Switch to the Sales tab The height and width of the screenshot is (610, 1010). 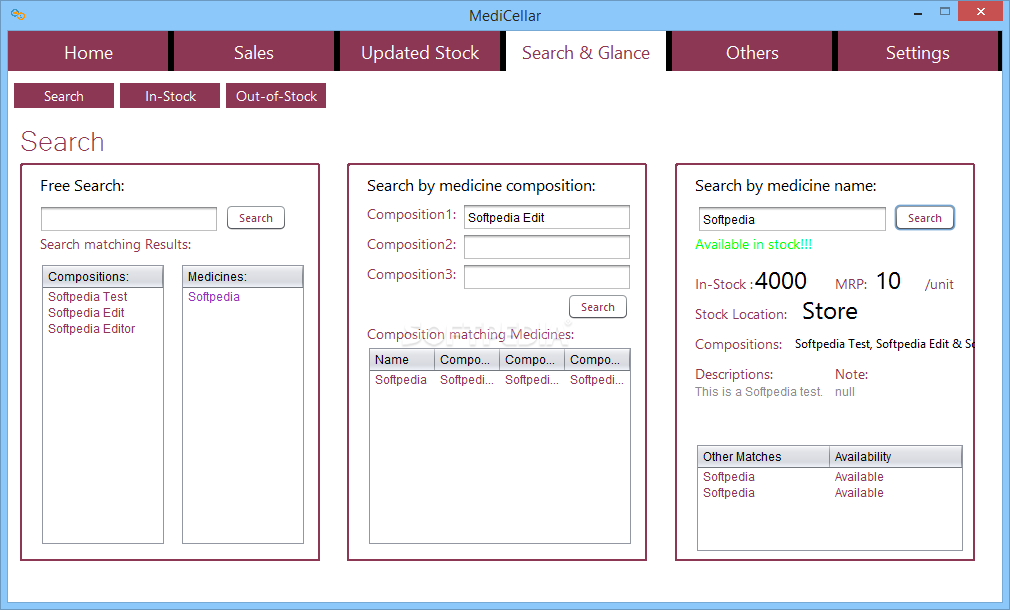[x=254, y=52]
